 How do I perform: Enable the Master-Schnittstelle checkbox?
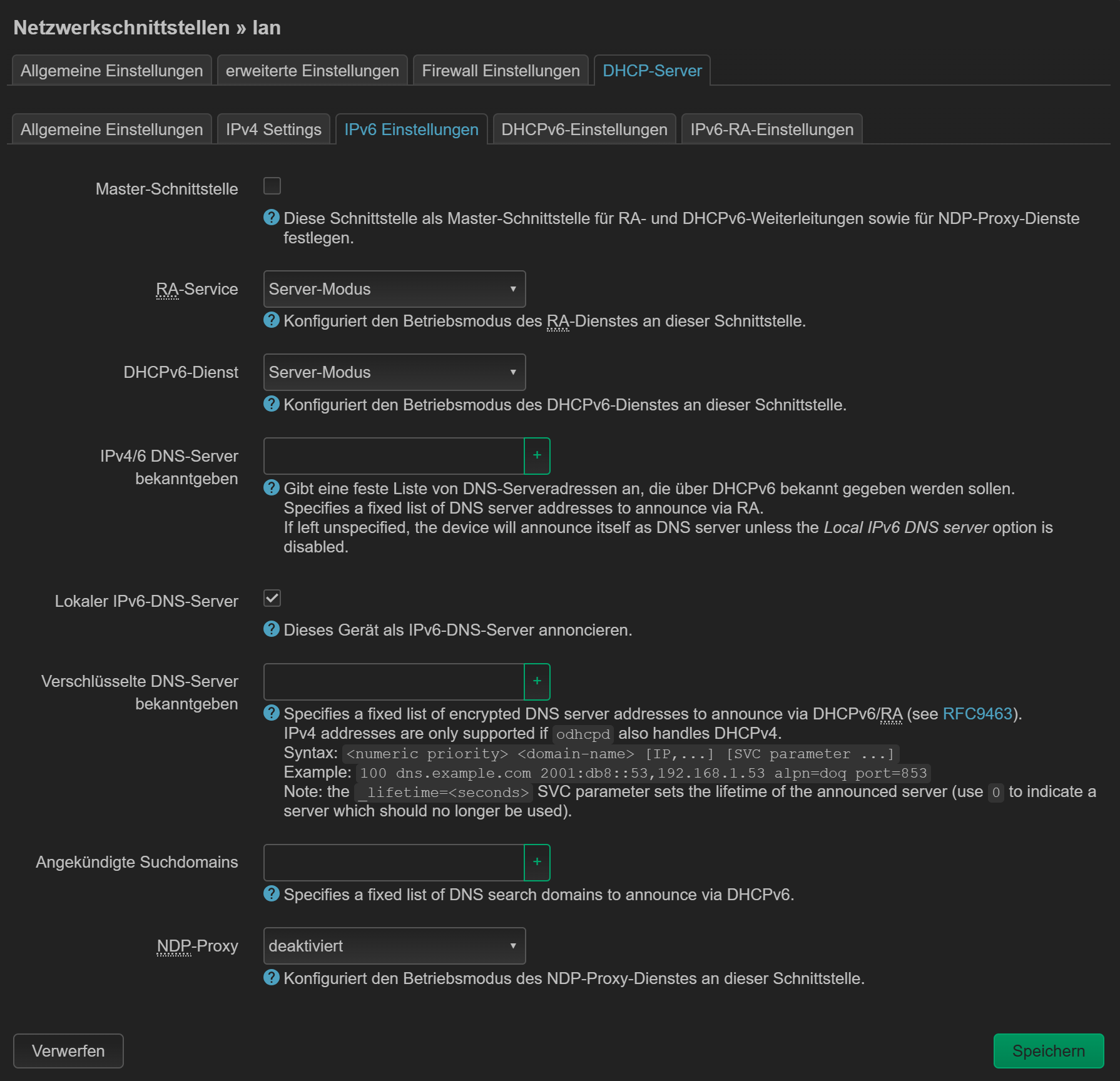pyautogui.click(x=272, y=186)
